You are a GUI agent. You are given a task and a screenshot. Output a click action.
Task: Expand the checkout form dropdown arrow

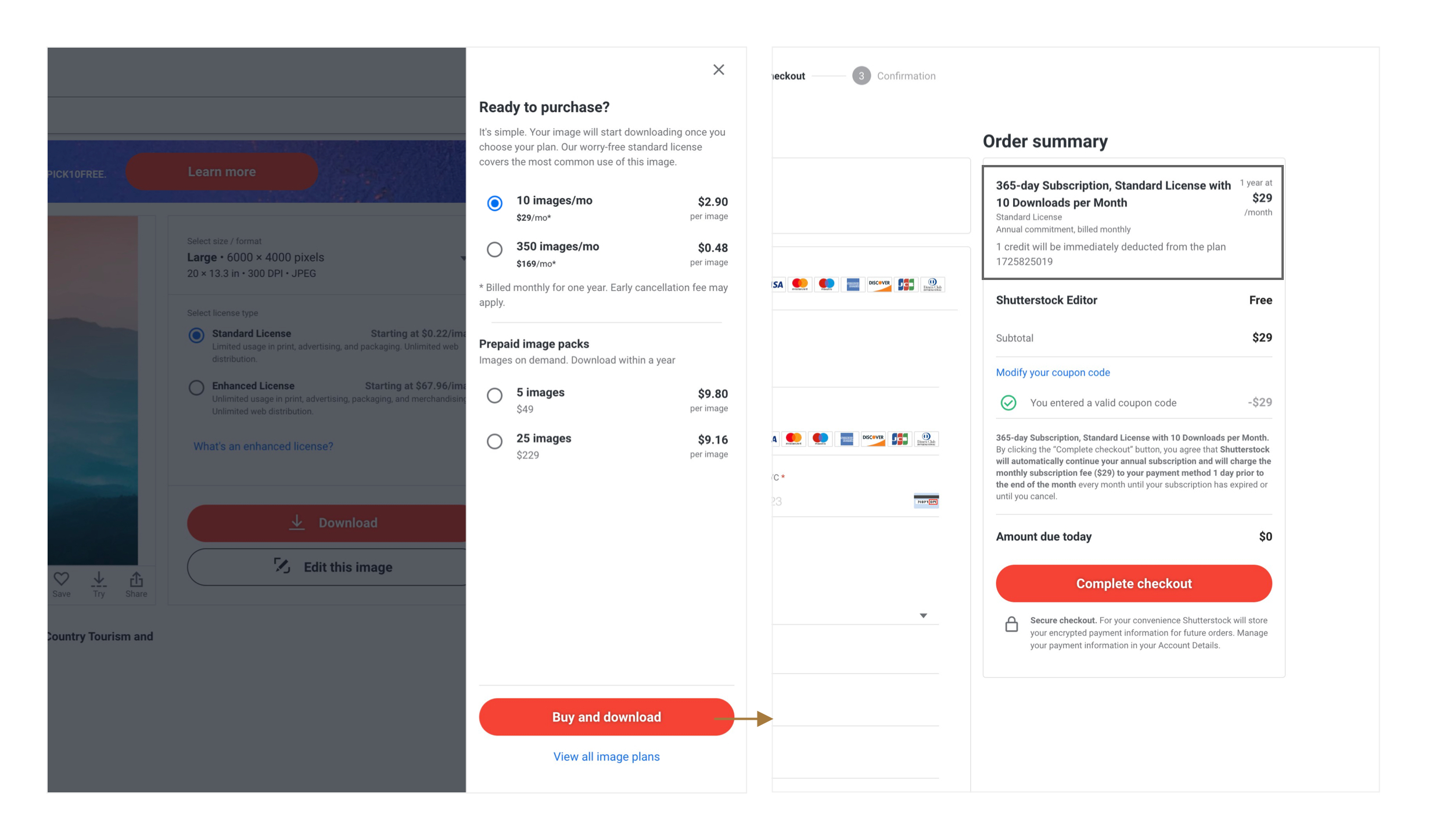923,616
